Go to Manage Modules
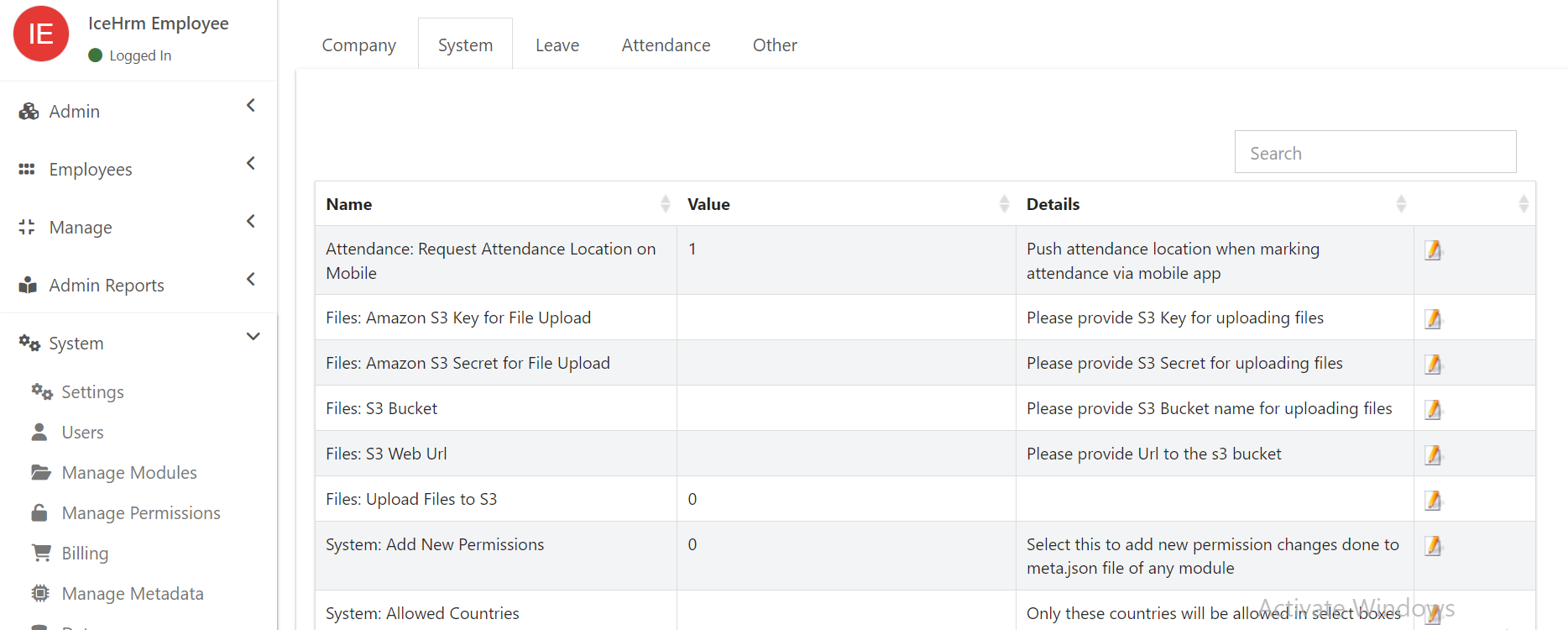Screen dimensions: 1568x630 coord(129,473)
